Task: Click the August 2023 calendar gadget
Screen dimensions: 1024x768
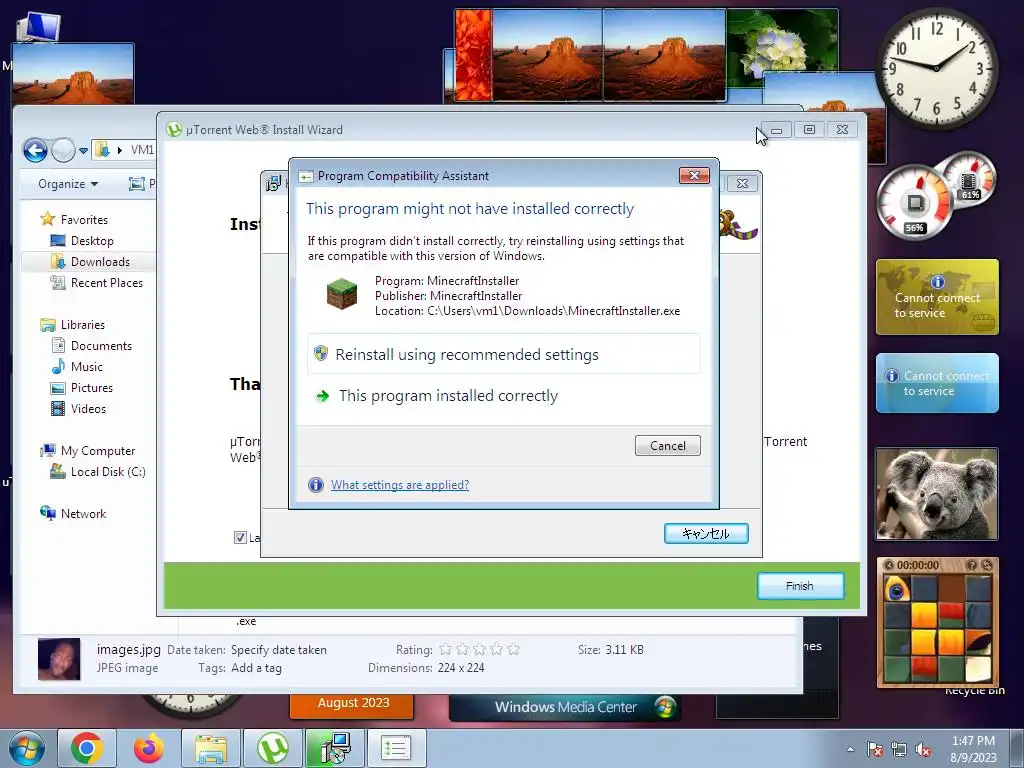Action: pyautogui.click(x=351, y=704)
